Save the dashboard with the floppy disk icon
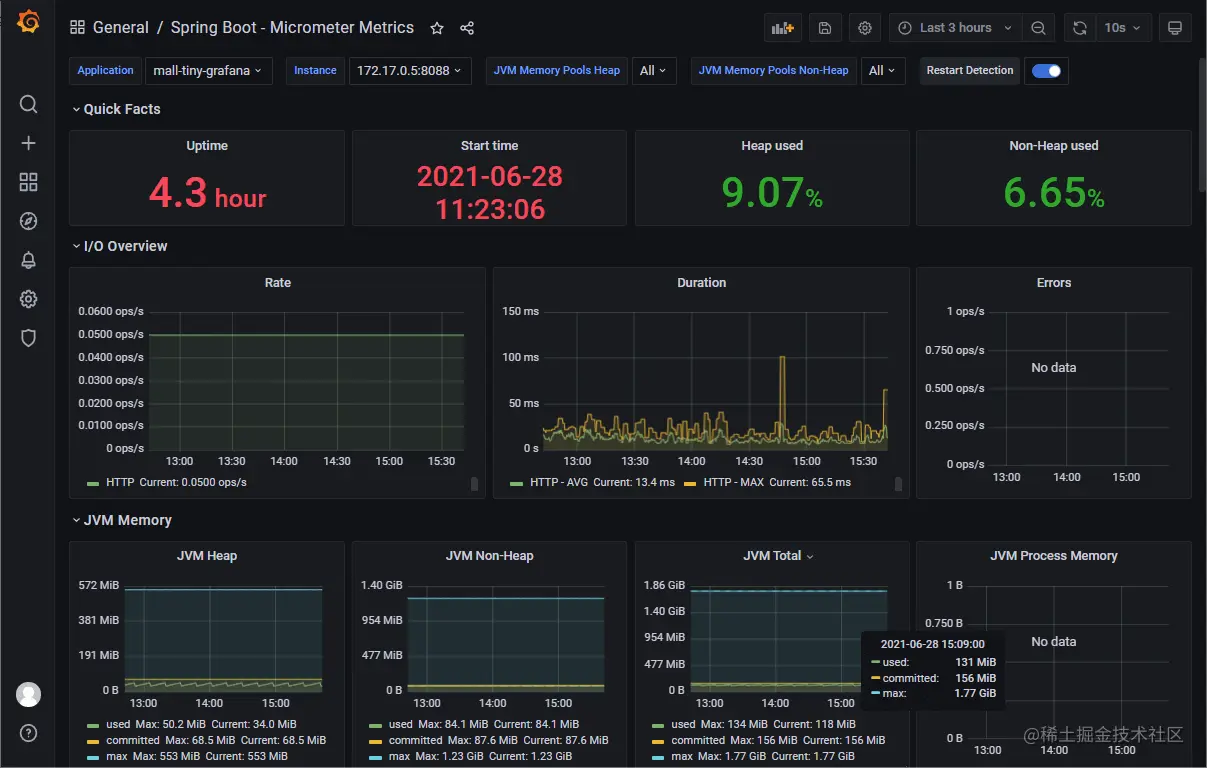The height and width of the screenshot is (768, 1207). tap(825, 28)
